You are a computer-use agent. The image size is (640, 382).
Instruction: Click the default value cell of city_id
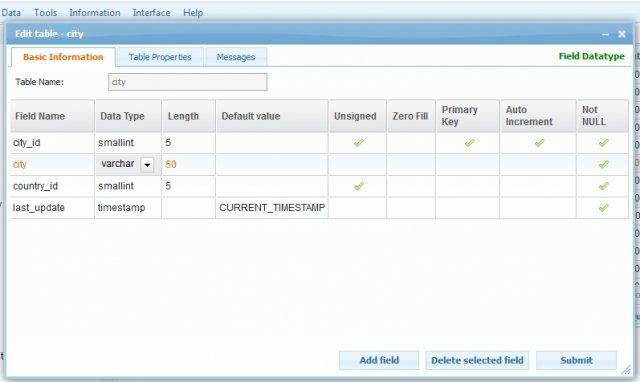[272, 143]
